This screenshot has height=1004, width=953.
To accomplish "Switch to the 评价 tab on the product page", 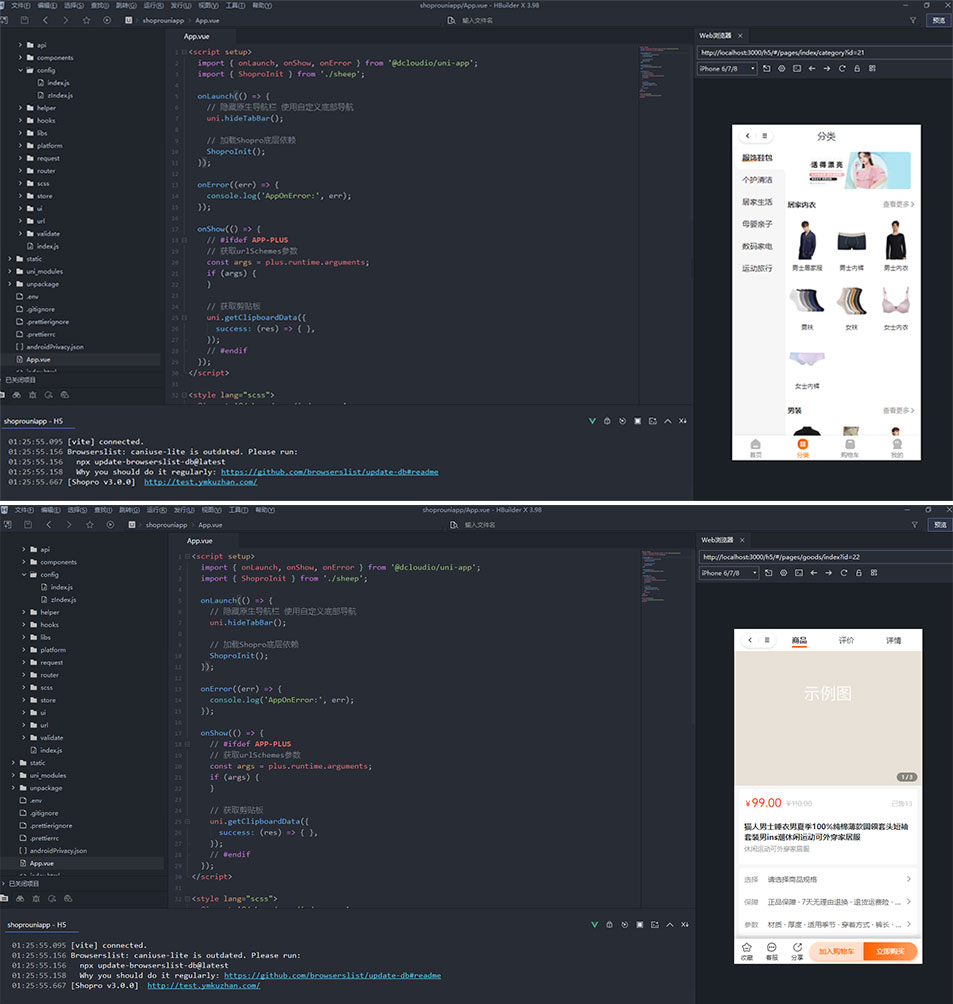I will pos(846,640).
